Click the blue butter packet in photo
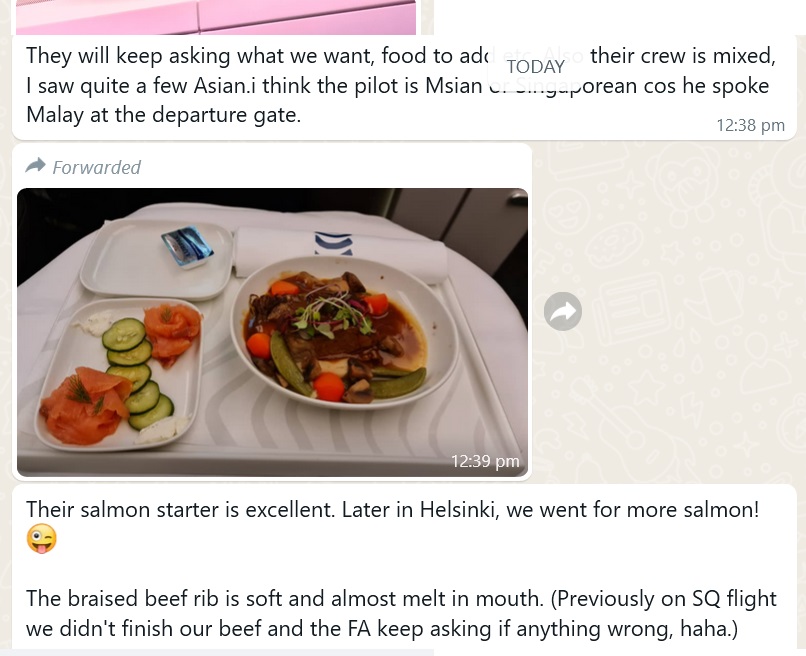Image resolution: width=806 pixels, height=656 pixels. pyautogui.click(x=187, y=247)
